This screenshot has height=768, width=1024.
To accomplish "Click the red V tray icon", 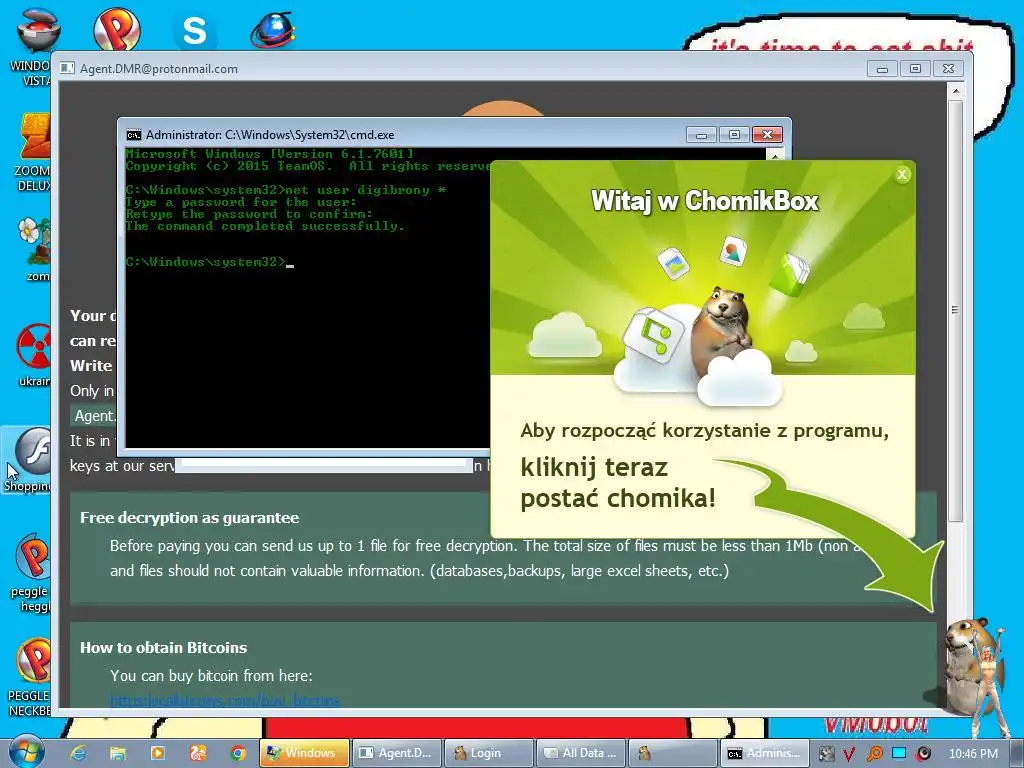I will [x=849, y=754].
